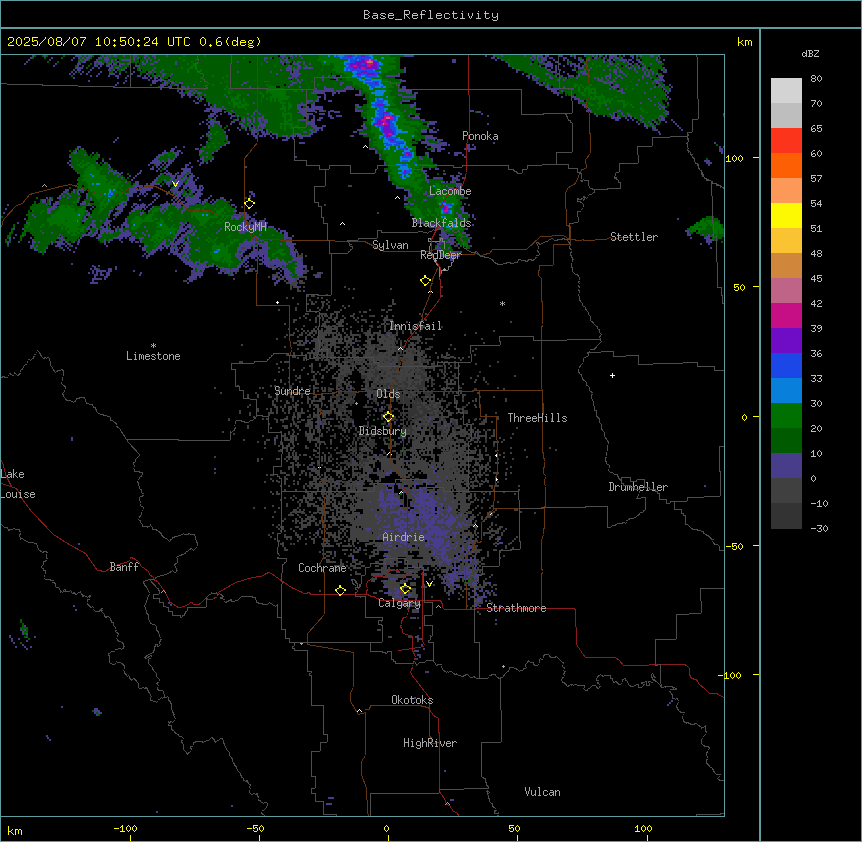Click the 100 tick on the vertical axis

pyautogui.click(x=734, y=158)
